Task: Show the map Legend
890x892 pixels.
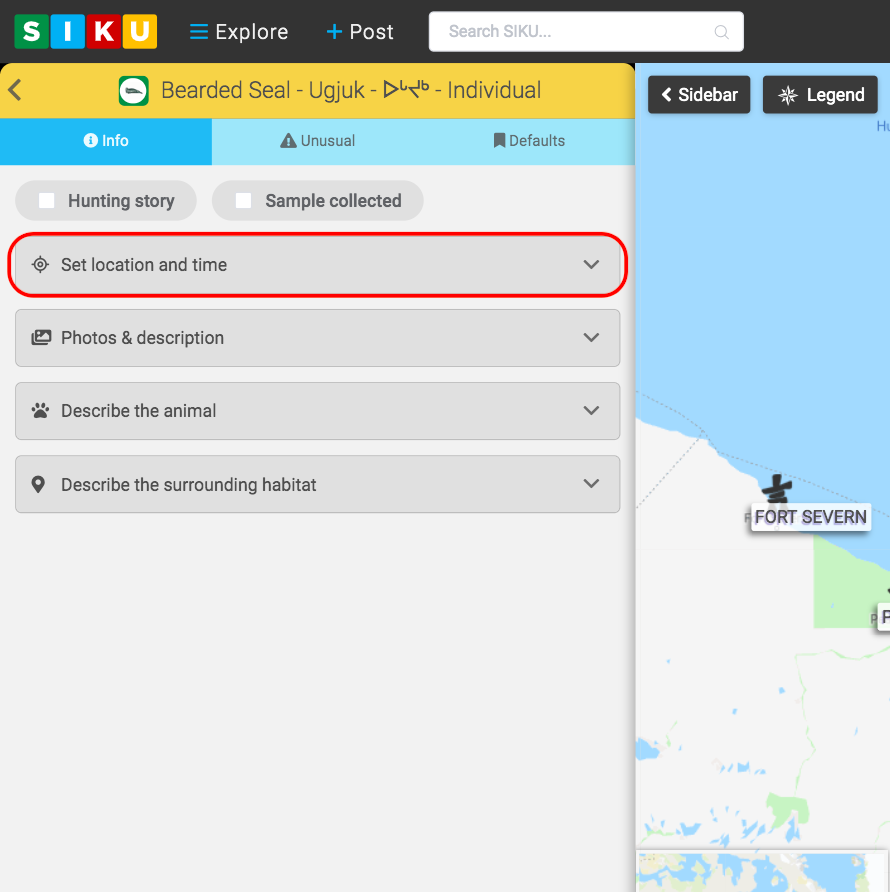Action: click(x=820, y=95)
